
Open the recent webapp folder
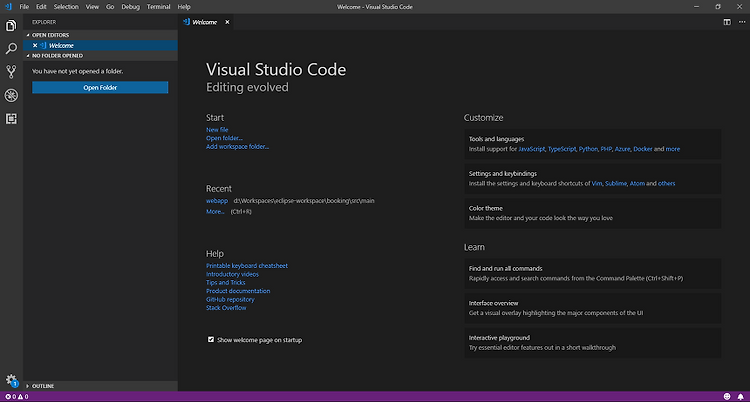pyautogui.click(x=217, y=201)
